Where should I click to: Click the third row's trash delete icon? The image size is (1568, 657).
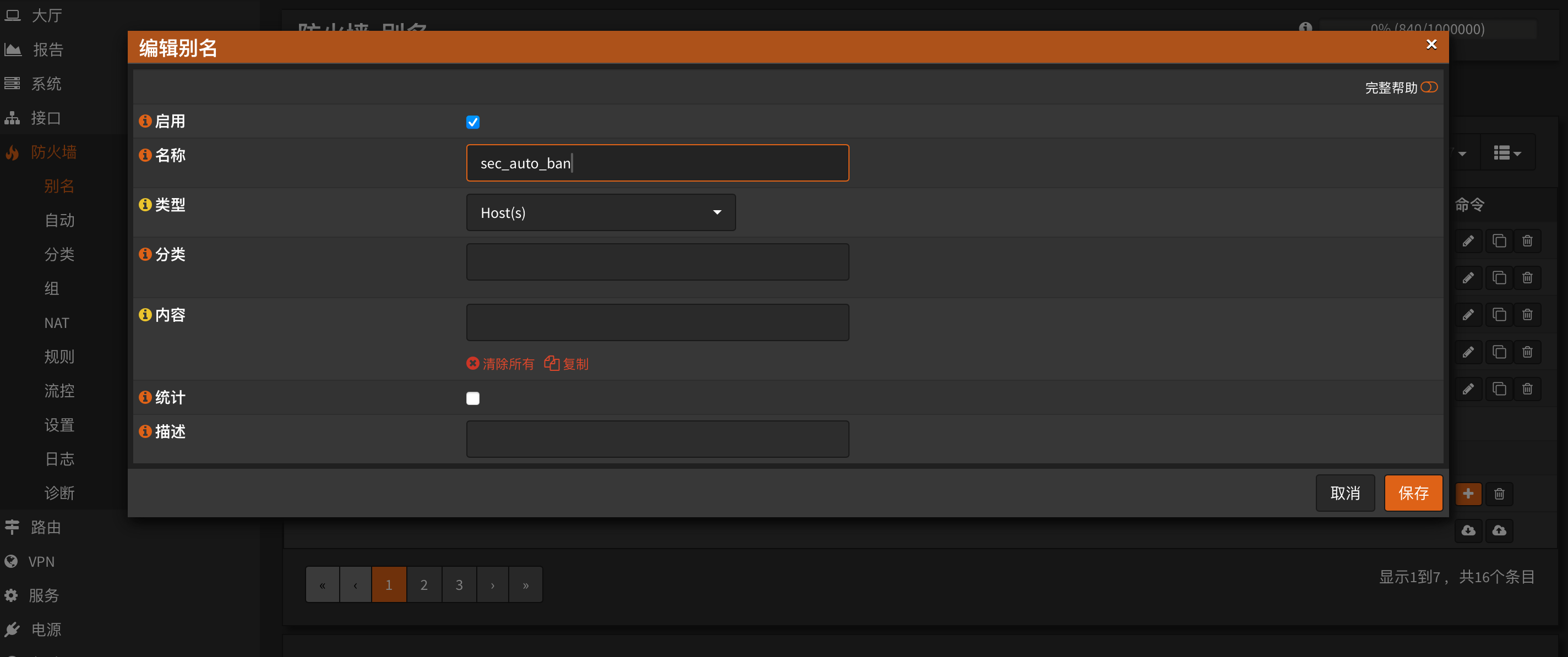click(1527, 315)
